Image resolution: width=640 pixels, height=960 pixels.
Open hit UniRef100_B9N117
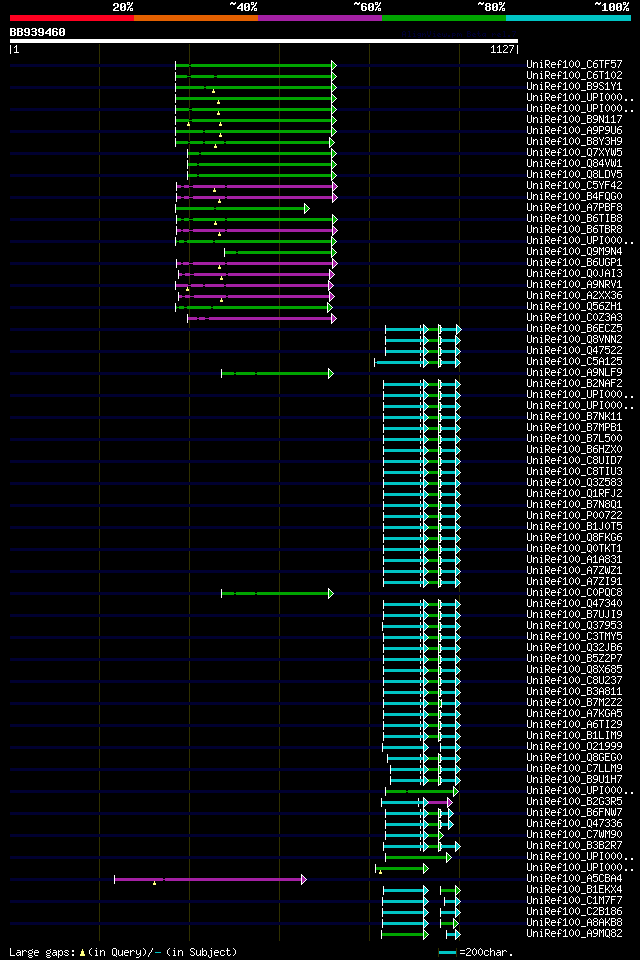[x=574, y=119]
